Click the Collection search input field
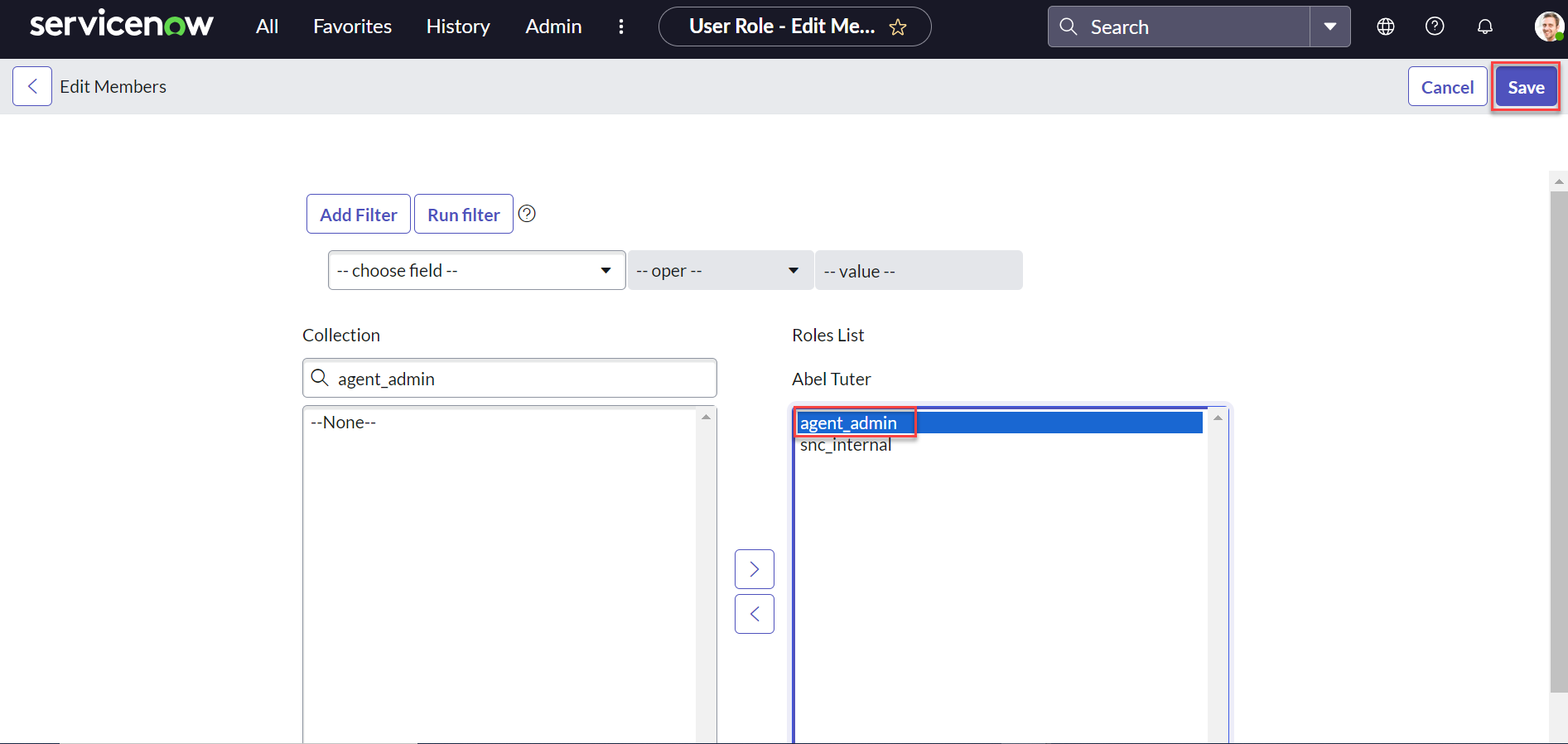Viewport: 1568px width, 744px height. tap(522, 379)
